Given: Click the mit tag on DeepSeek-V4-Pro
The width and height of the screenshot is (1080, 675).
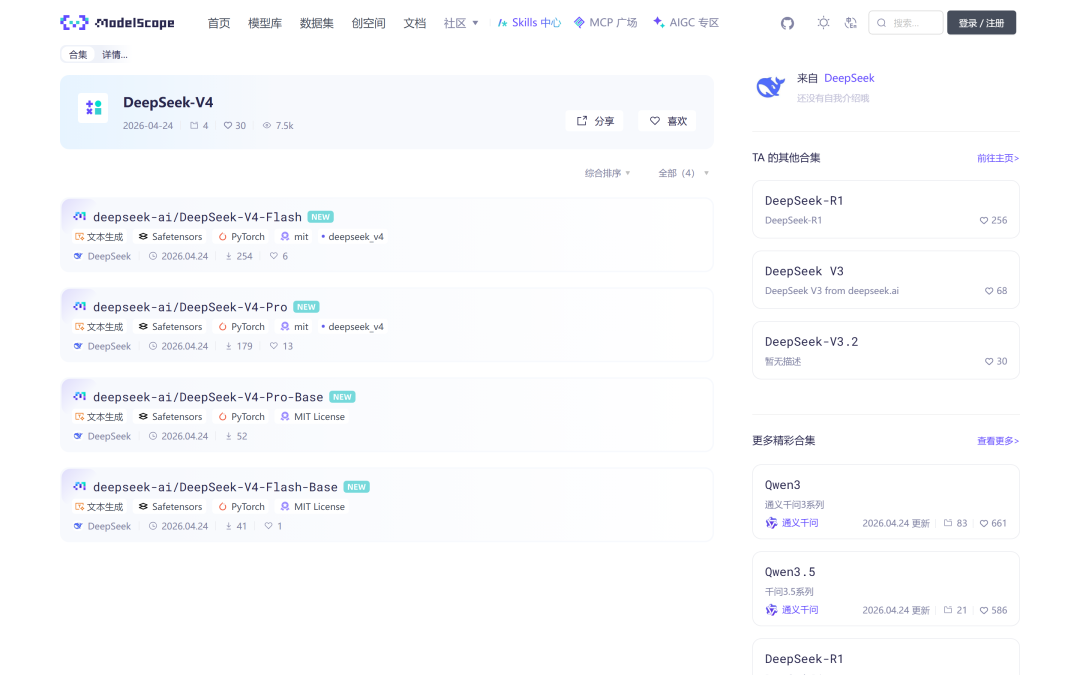Looking at the screenshot, I should coord(294,326).
